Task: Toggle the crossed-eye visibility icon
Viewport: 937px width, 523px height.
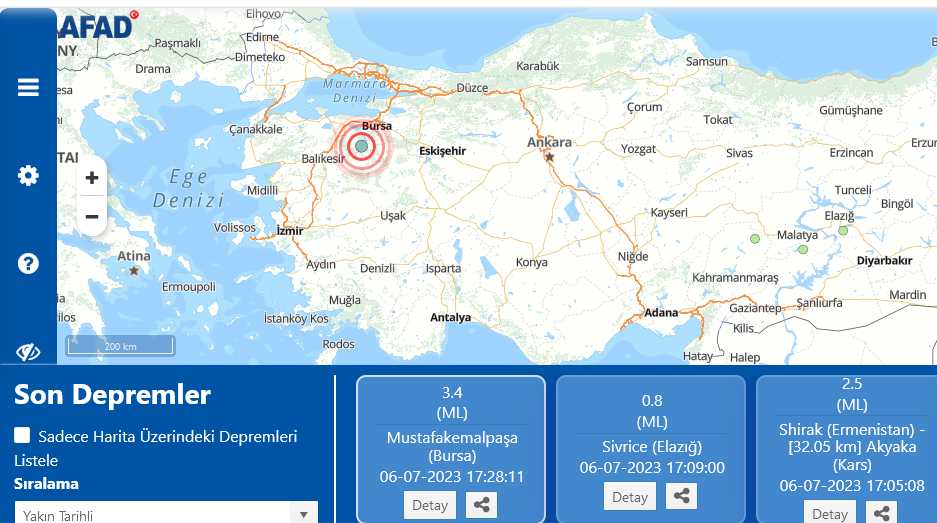Action: tap(28, 352)
